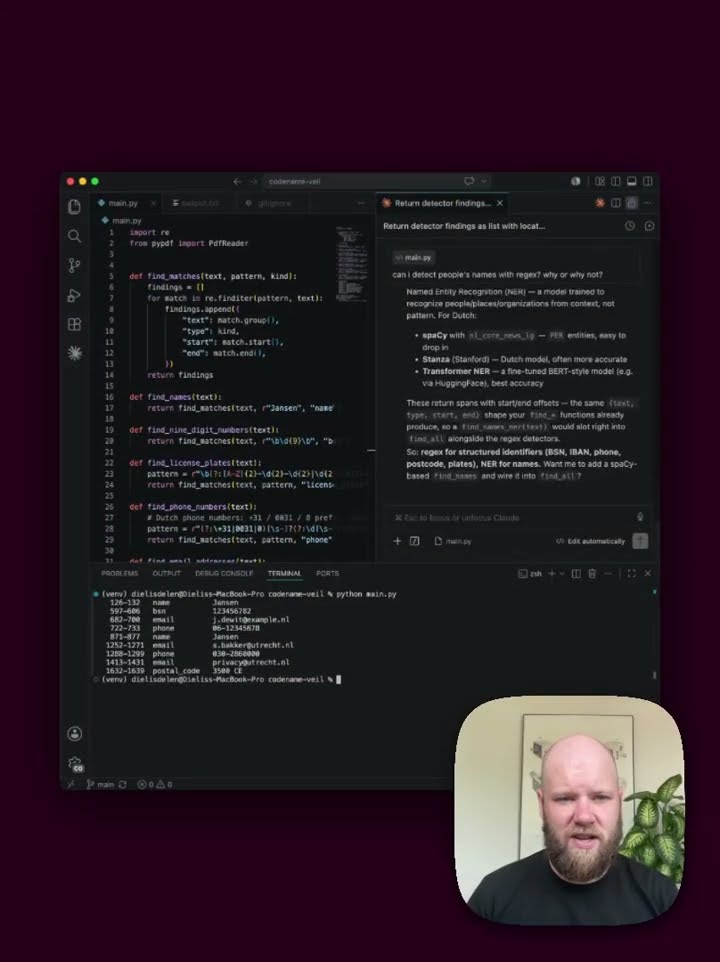Open the Extensions view

click(x=74, y=324)
